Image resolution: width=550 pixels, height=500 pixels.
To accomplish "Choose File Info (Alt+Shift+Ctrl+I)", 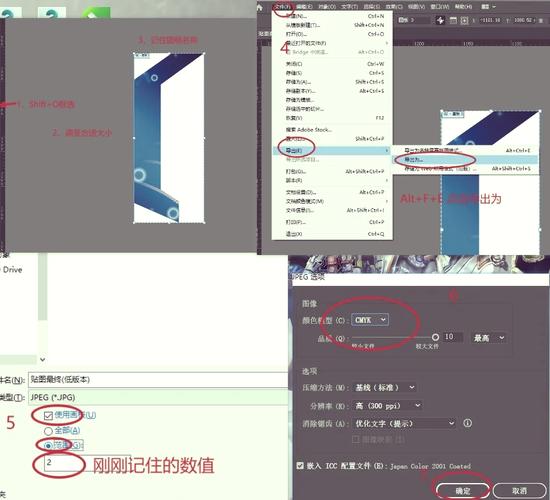I will [x=333, y=211].
